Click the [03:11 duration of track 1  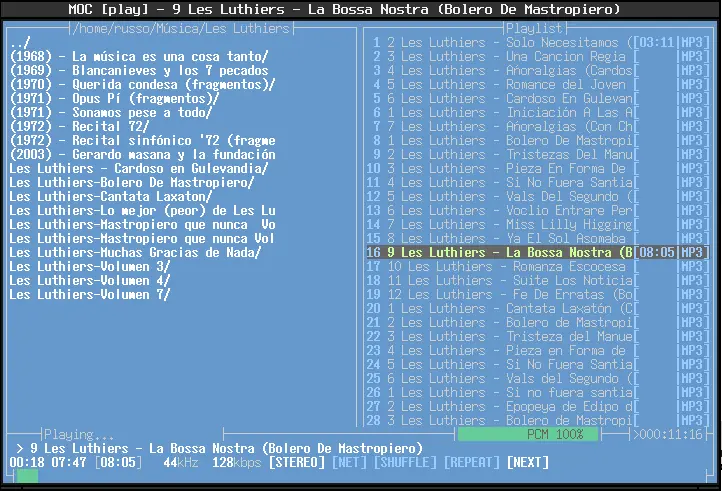[x=653, y=42]
